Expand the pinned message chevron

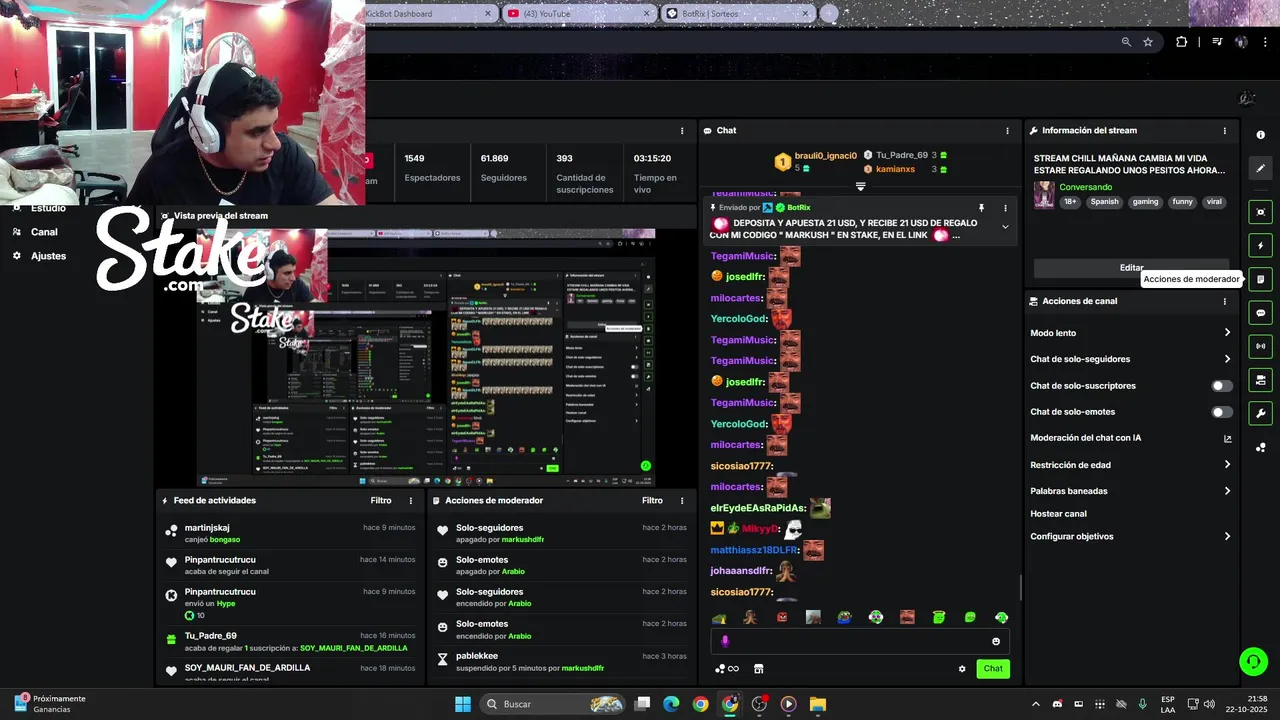click(x=1005, y=227)
